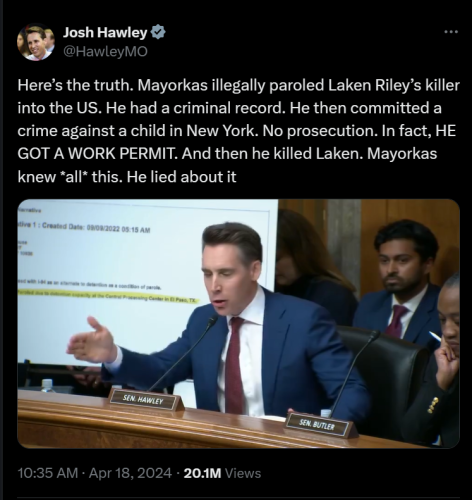The width and height of the screenshot is (472, 500).
Task: Click the 10:35 AM timestamp link
Action: (47, 473)
